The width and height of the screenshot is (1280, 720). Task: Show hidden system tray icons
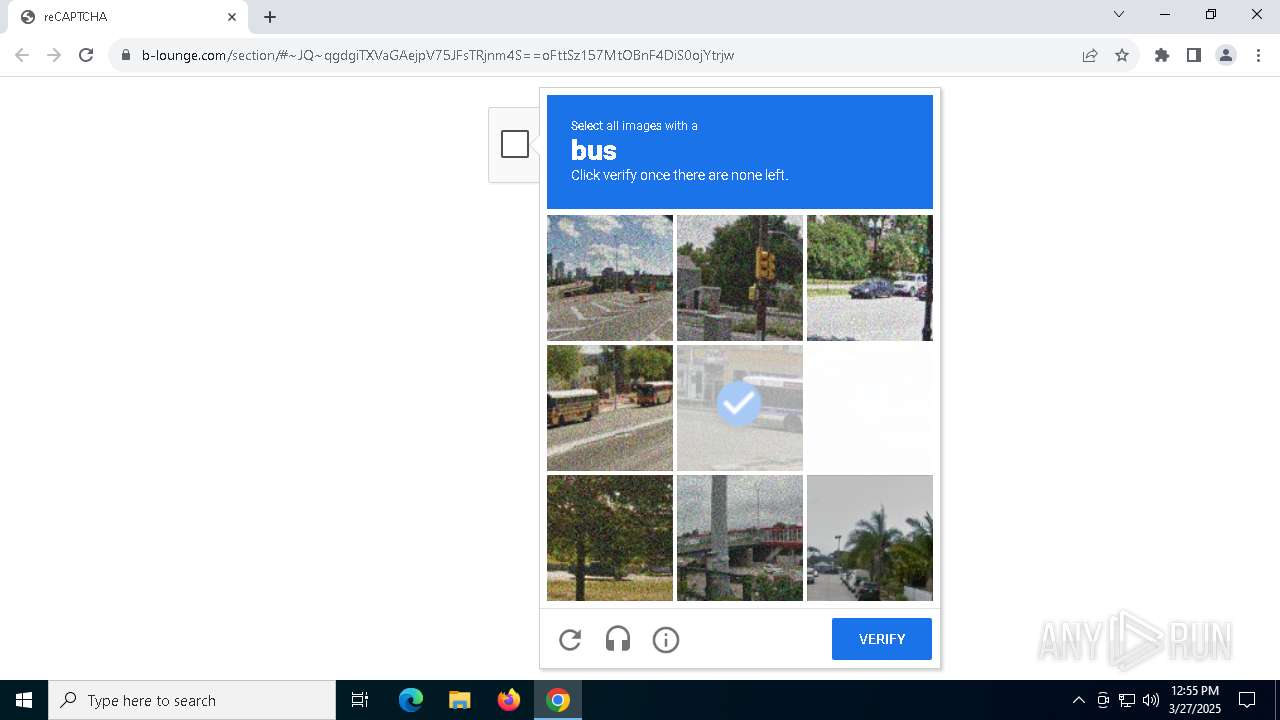coord(1078,700)
